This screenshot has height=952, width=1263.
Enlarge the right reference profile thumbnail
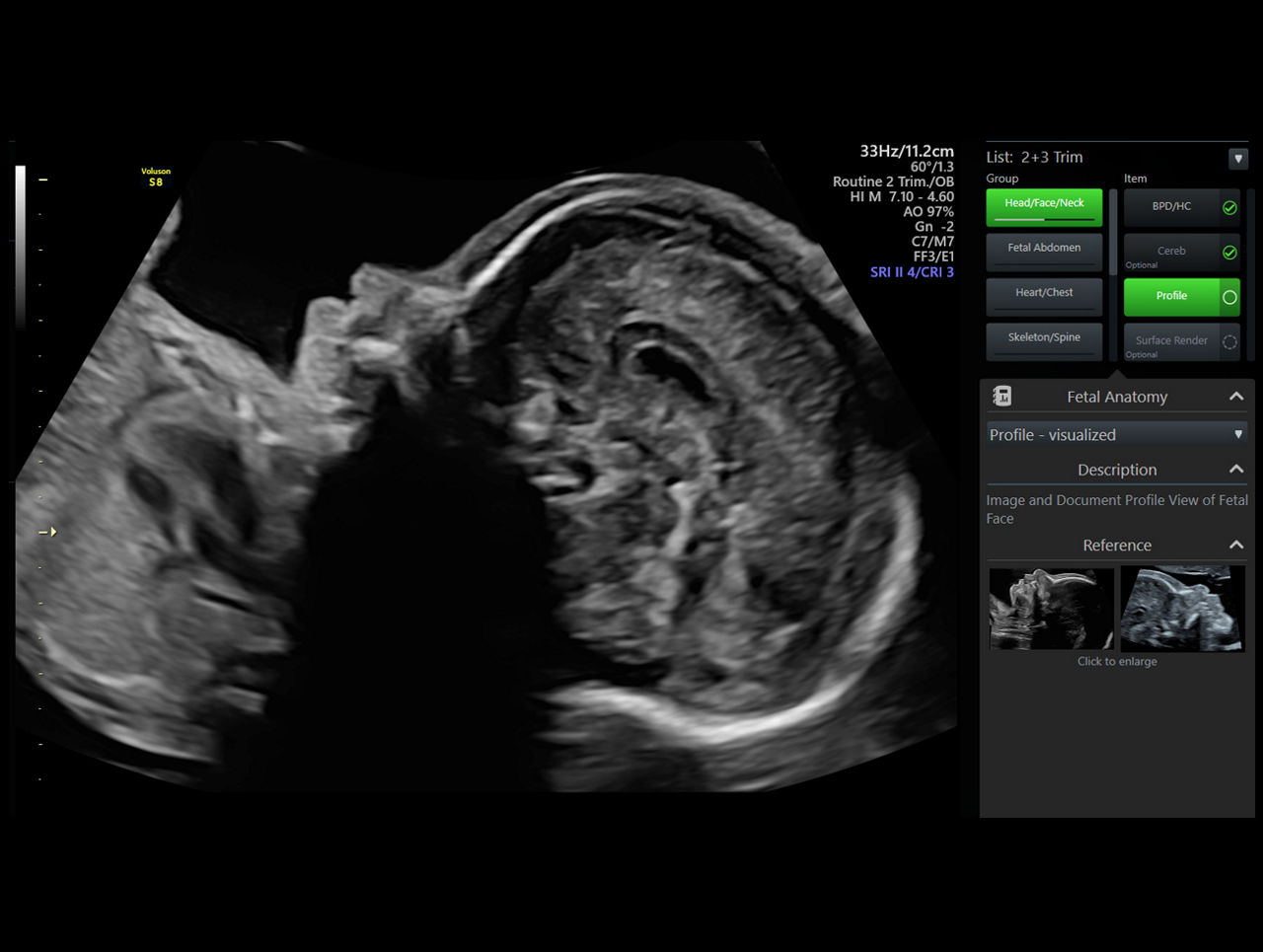tap(1182, 608)
